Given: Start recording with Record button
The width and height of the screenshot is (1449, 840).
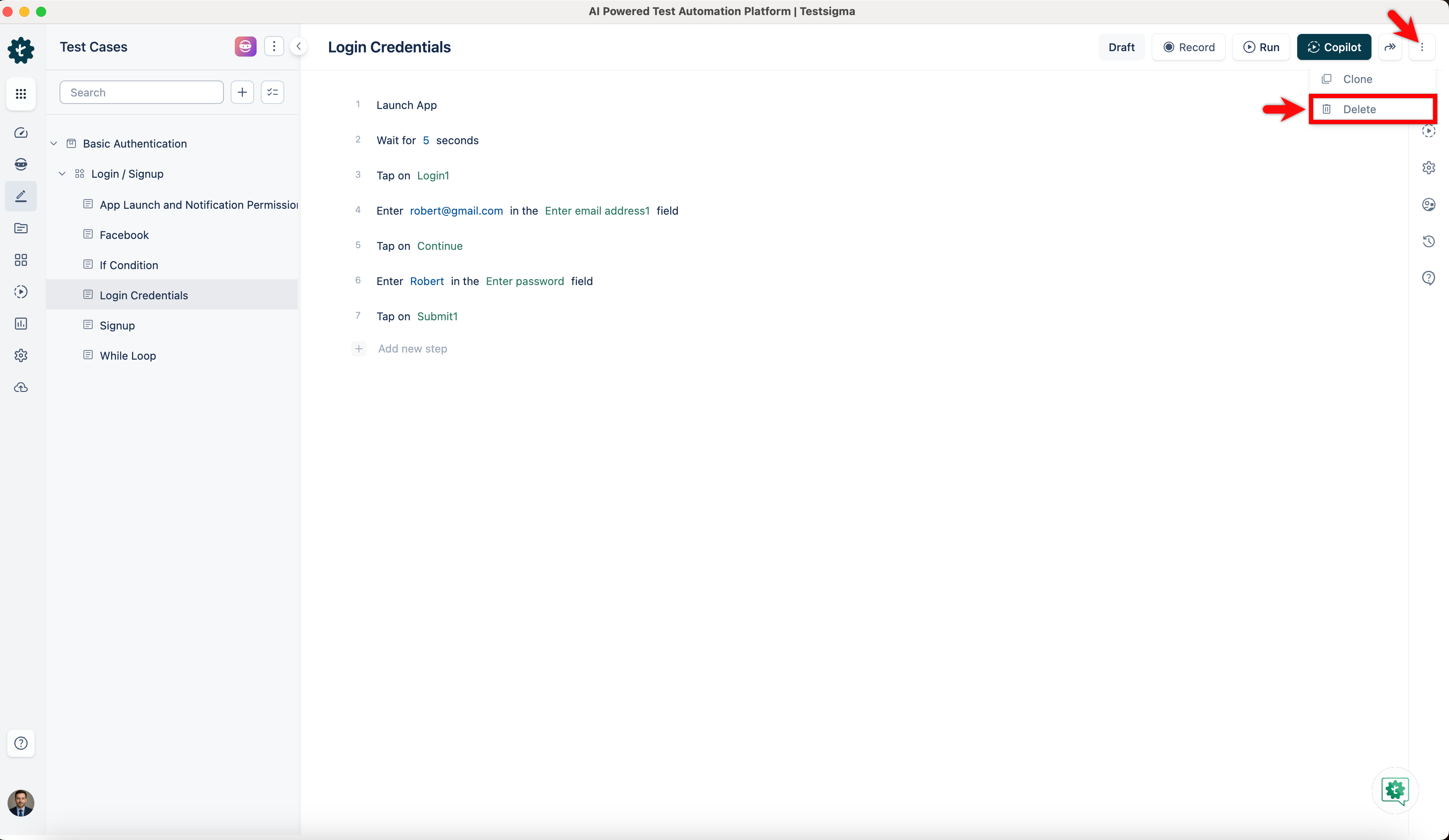Looking at the screenshot, I should coord(1189,47).
